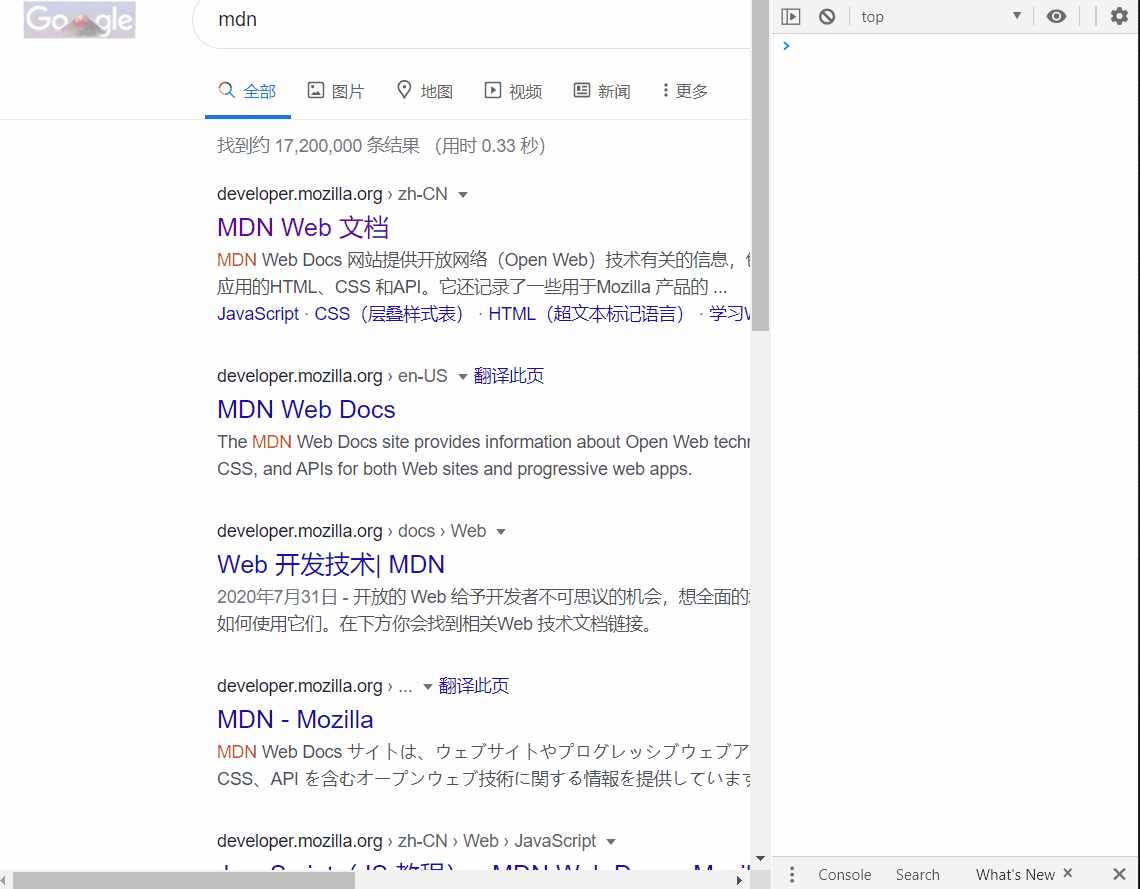Expand the docs › Web result options arrow
This screenshot has height=889, width=1140.
(501, 532)
